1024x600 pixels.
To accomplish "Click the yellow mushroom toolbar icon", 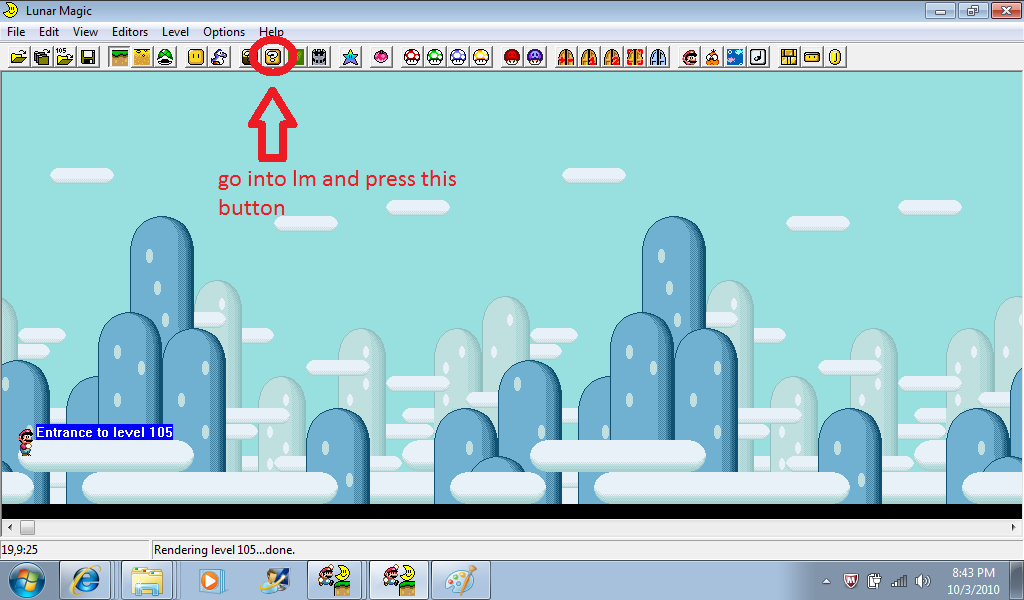I will point(481,57).
